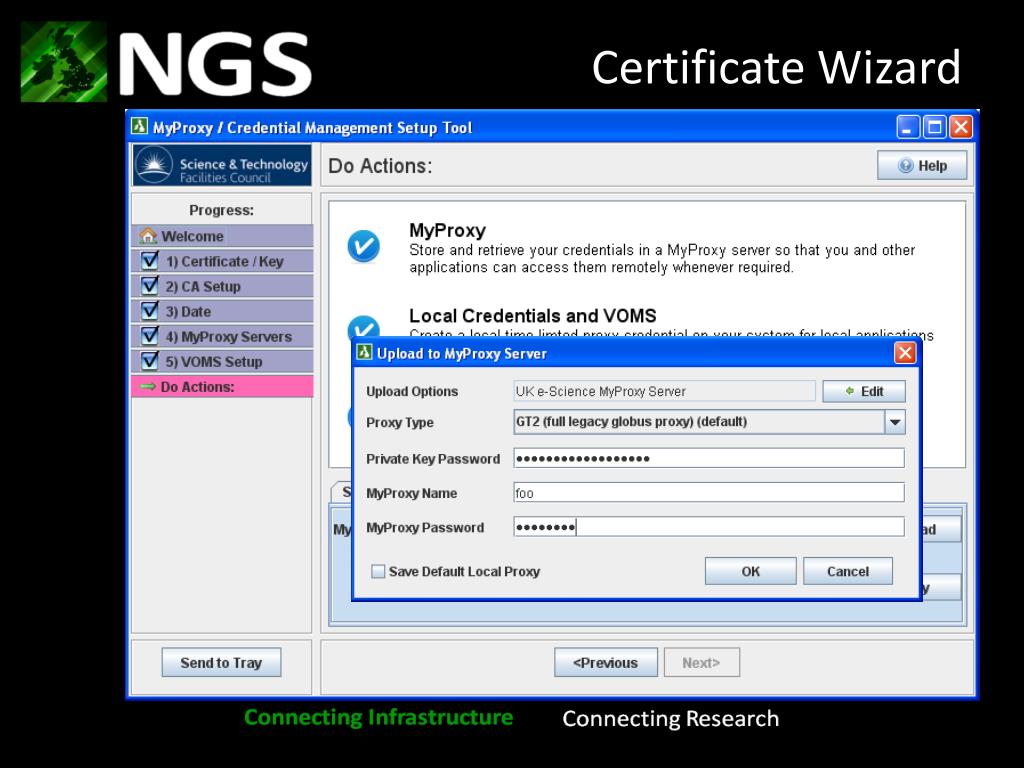Click the 'Local Credentials and VOMS' heading
This screenshot has height=768, width=1024.
(x=532, y=316)
